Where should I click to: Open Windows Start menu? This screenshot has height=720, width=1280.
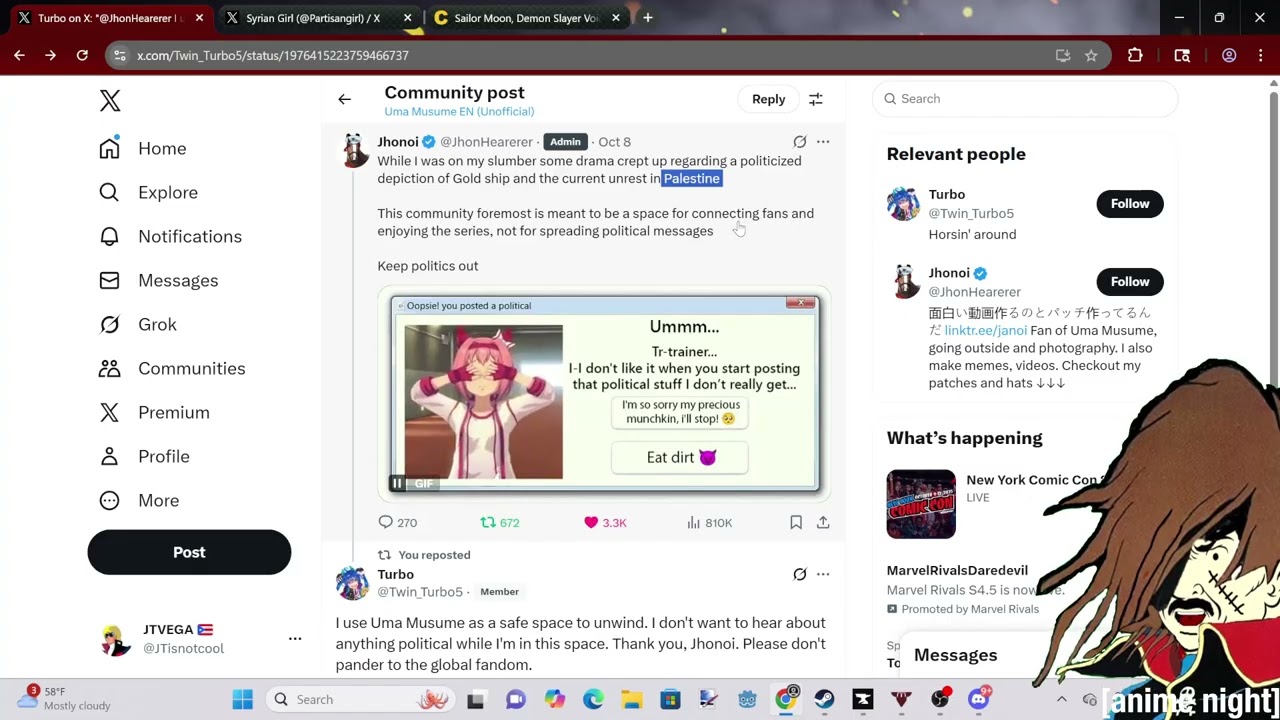243,700
